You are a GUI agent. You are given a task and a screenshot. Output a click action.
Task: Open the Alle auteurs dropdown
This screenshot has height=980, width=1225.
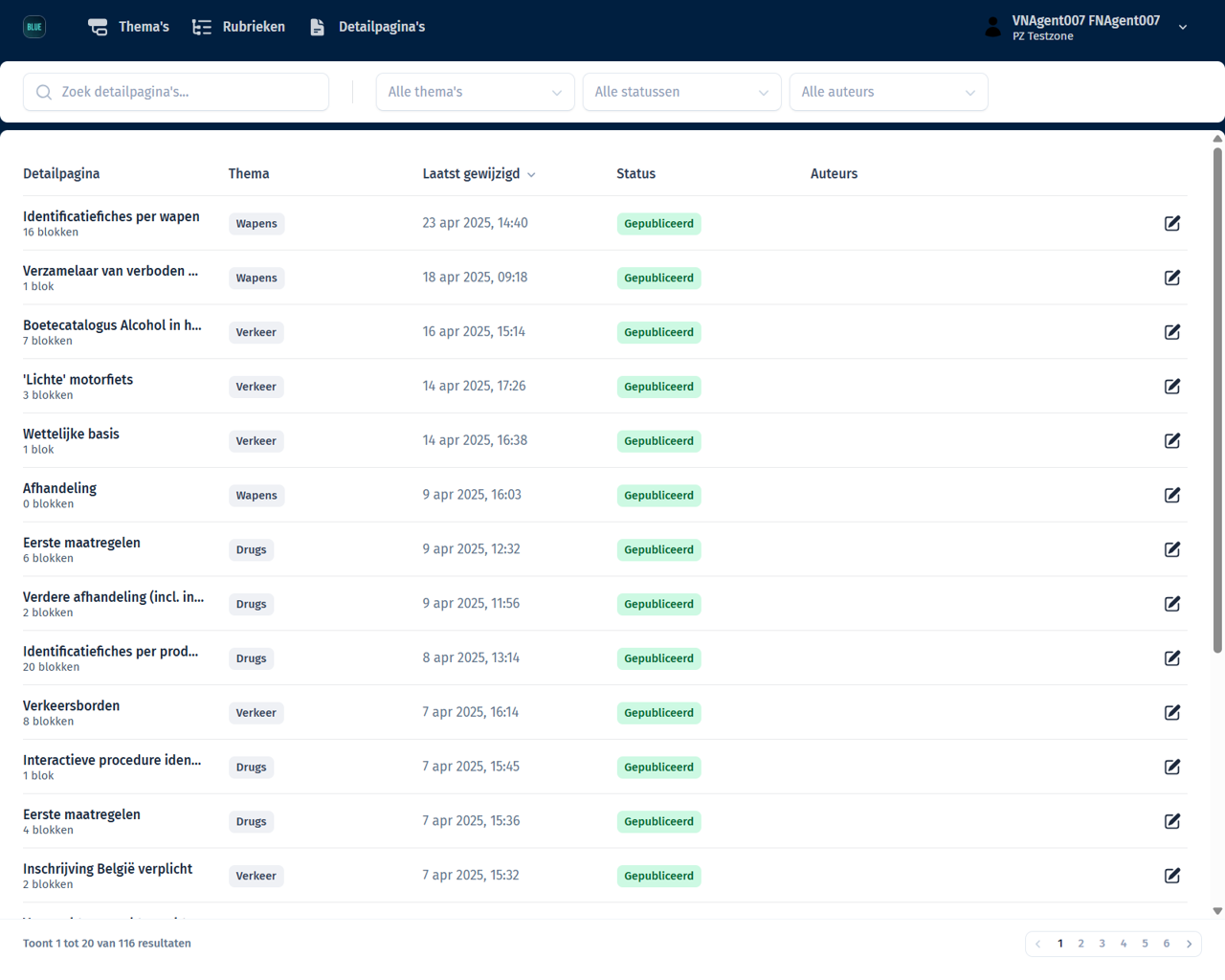(x=889, y=92)
